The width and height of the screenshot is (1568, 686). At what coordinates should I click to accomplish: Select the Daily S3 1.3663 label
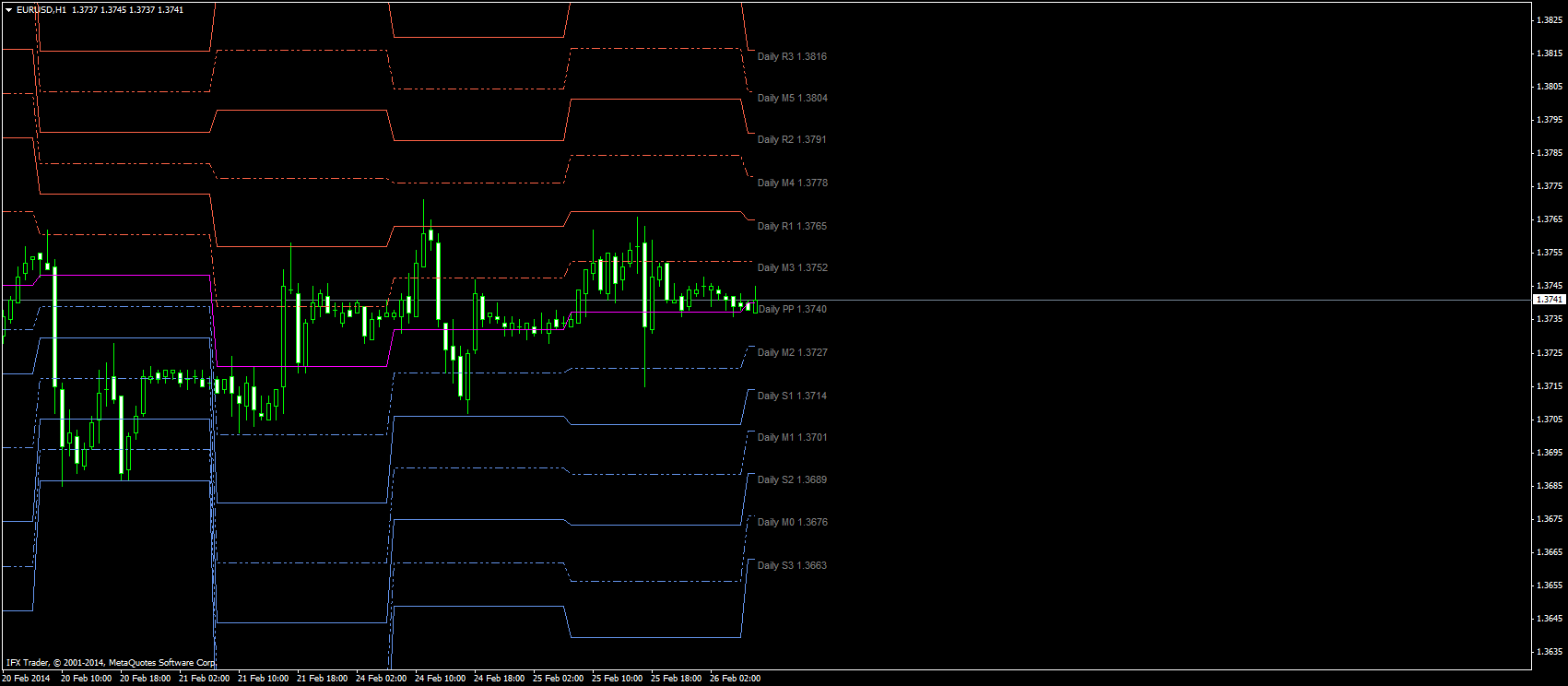tap(792, 565)
